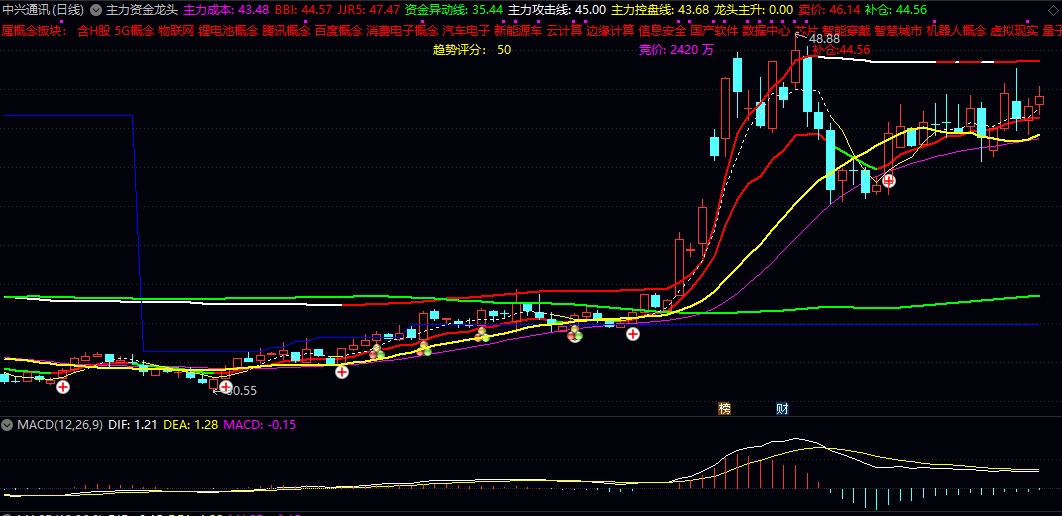1062x516 pixels.
Task: Click the 补仓:44.56 annotation on the chart
Action: (x=841, y=49)
